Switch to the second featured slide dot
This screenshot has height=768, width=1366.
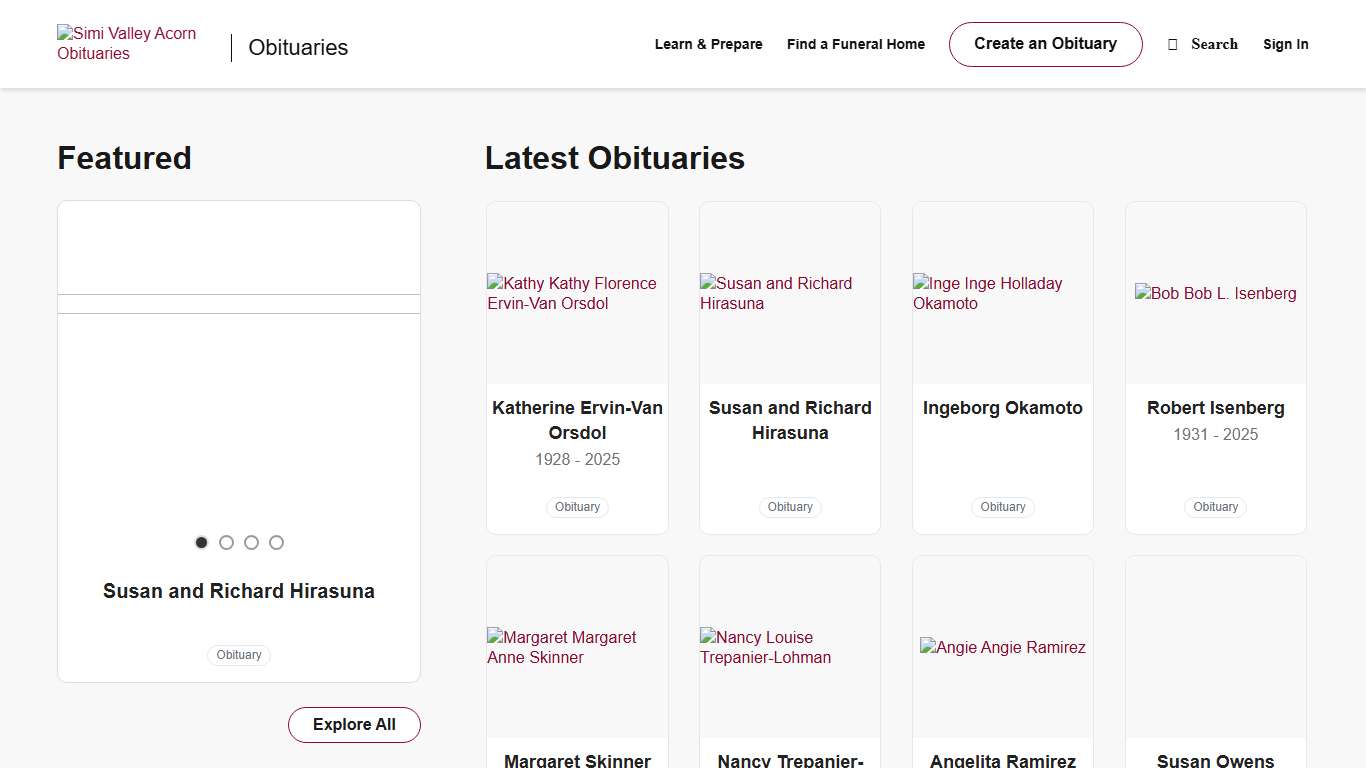[226, 542]
